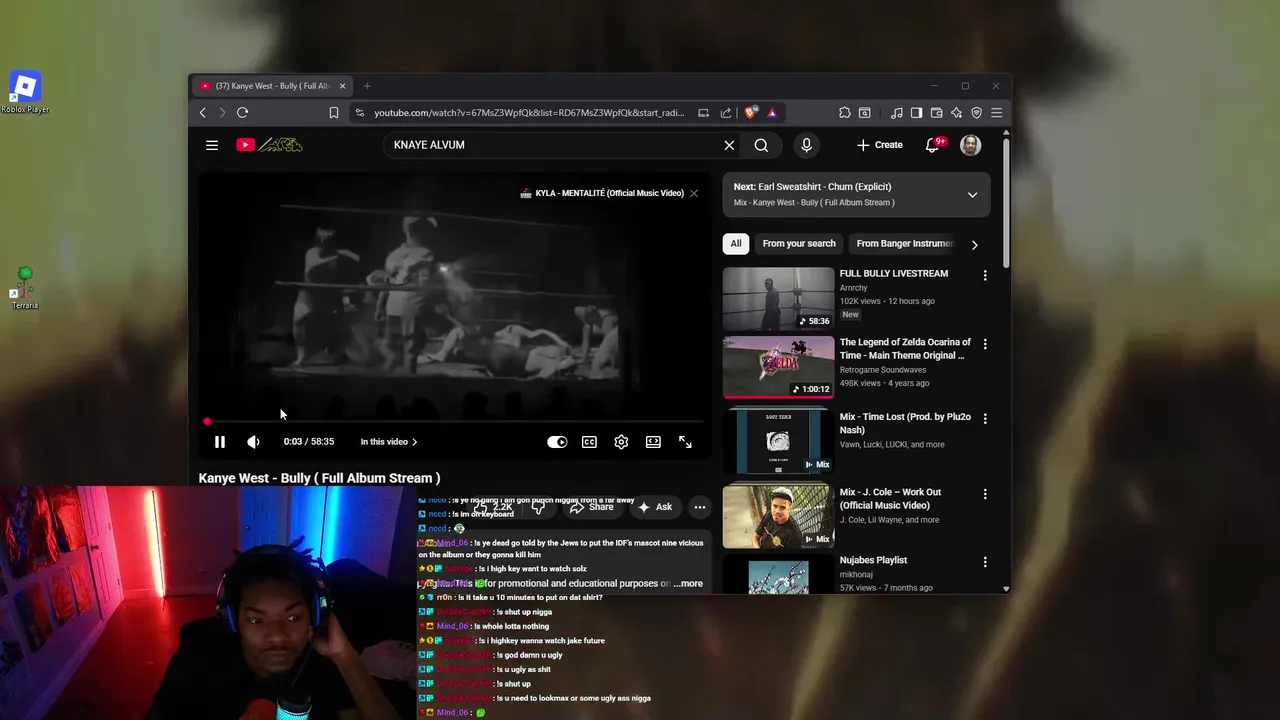Open the Terraria desktop shortcut
Viewport: 1280px width, 720px height.
(25, 288)
